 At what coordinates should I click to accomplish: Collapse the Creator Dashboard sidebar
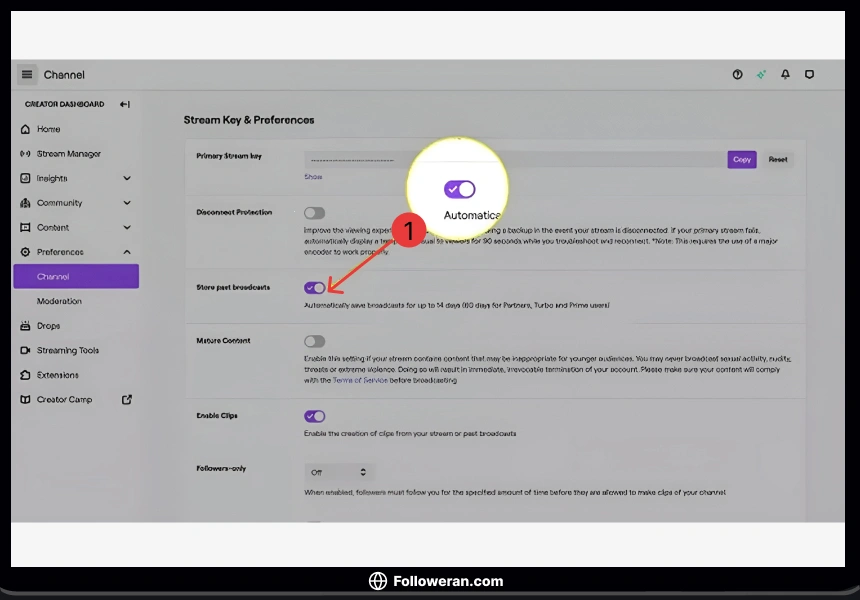click(125, 104)
